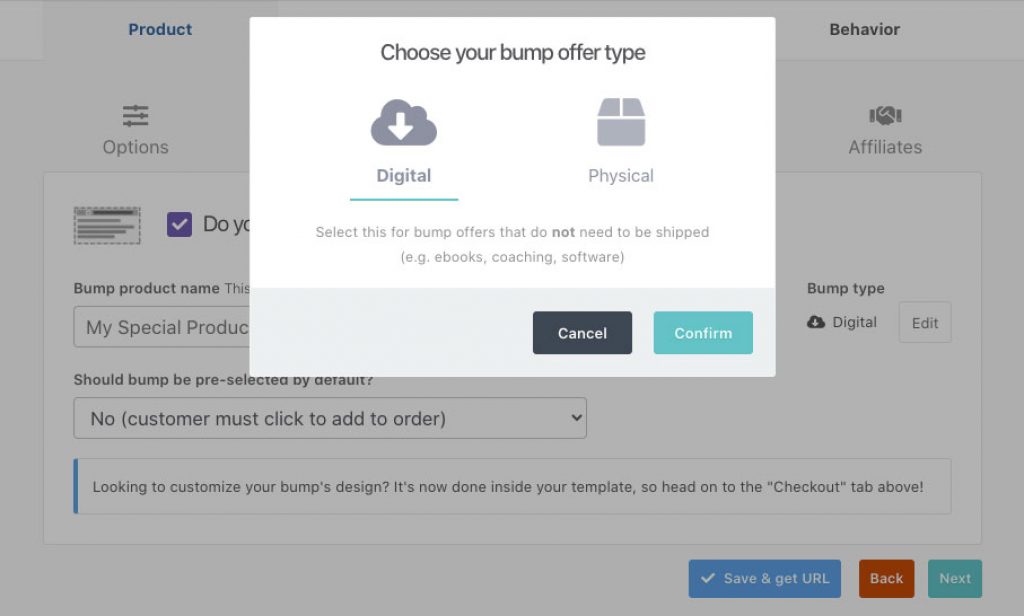Viewport: 1024px width, 616px height.
Task: Confirm the bump offer type
Action: pos(703,332)
